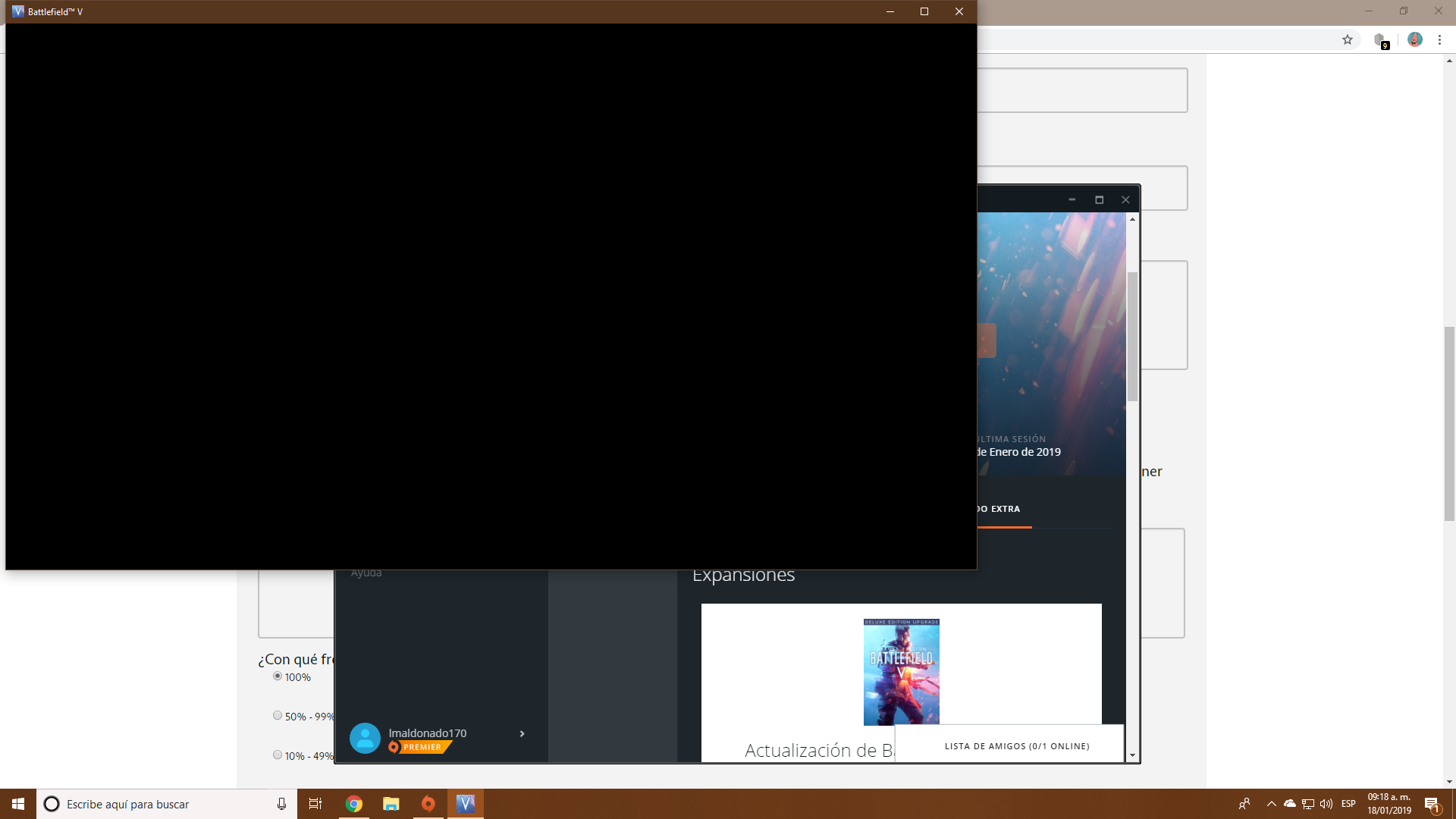Screen dimensions: 1456x819
Task: Switch to Origin from the taskbar
Action: pyautogui.click(x=428, y=804)
